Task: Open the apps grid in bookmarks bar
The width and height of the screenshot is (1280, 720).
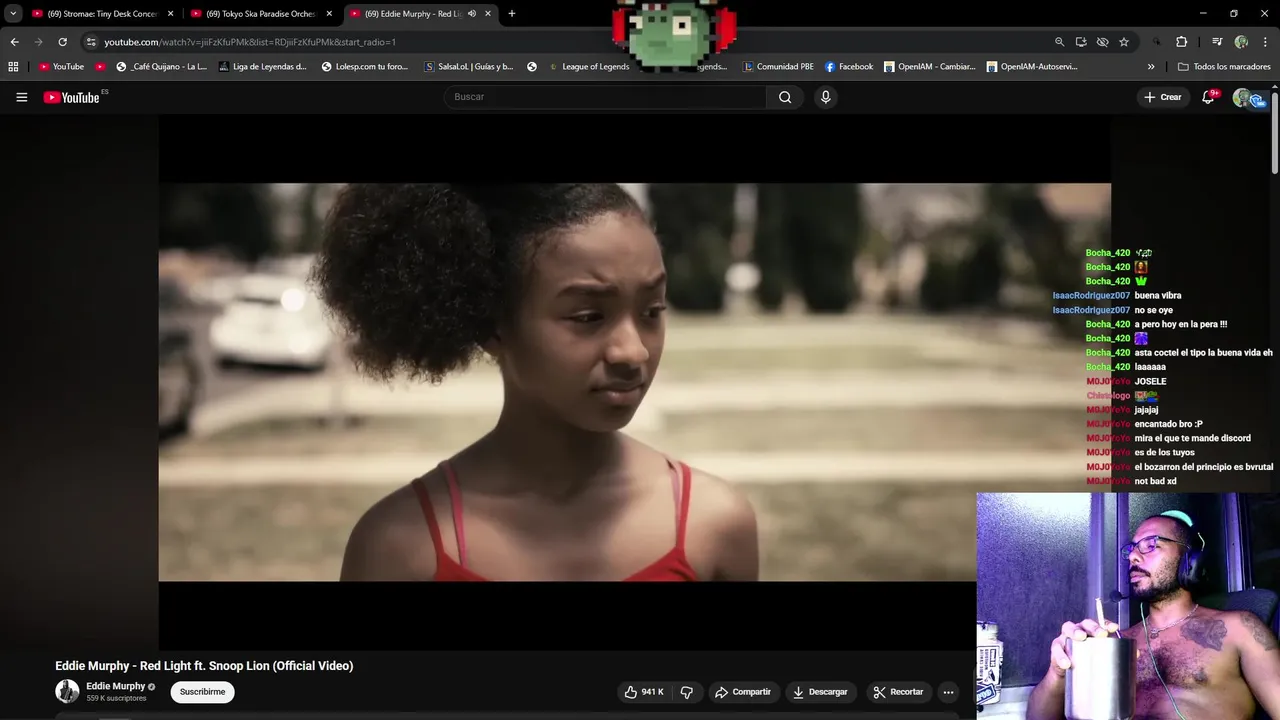Action: point(13,67)
